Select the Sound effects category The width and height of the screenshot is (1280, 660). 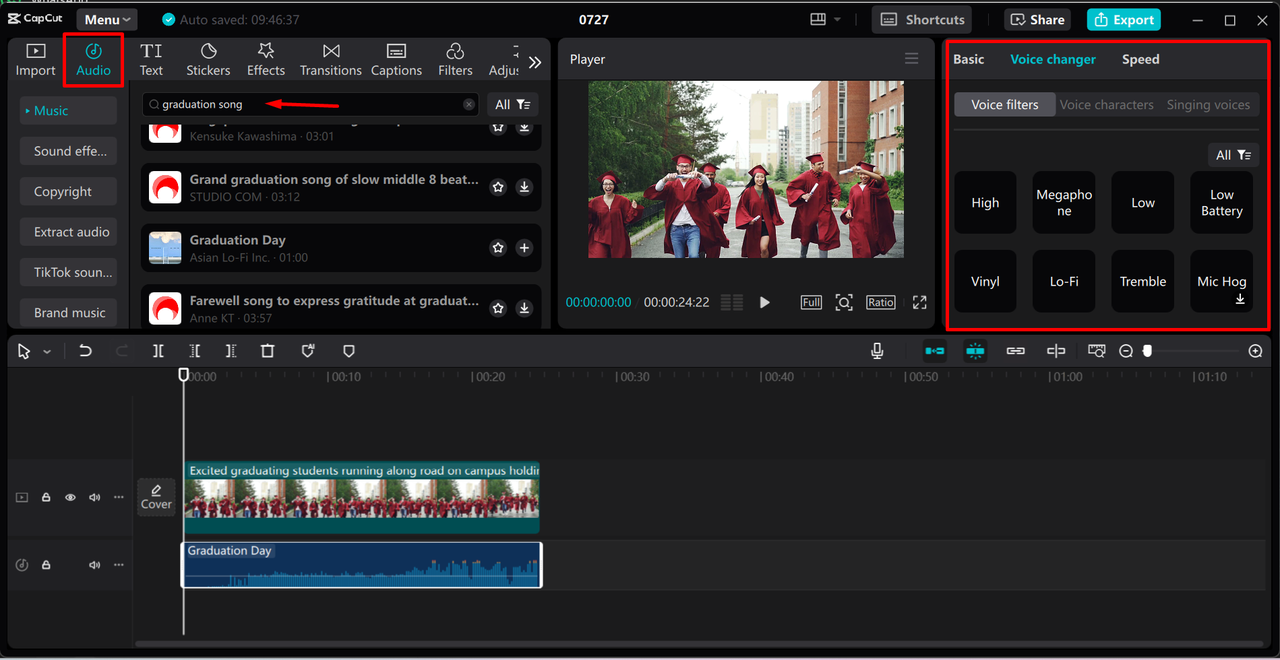69,151
